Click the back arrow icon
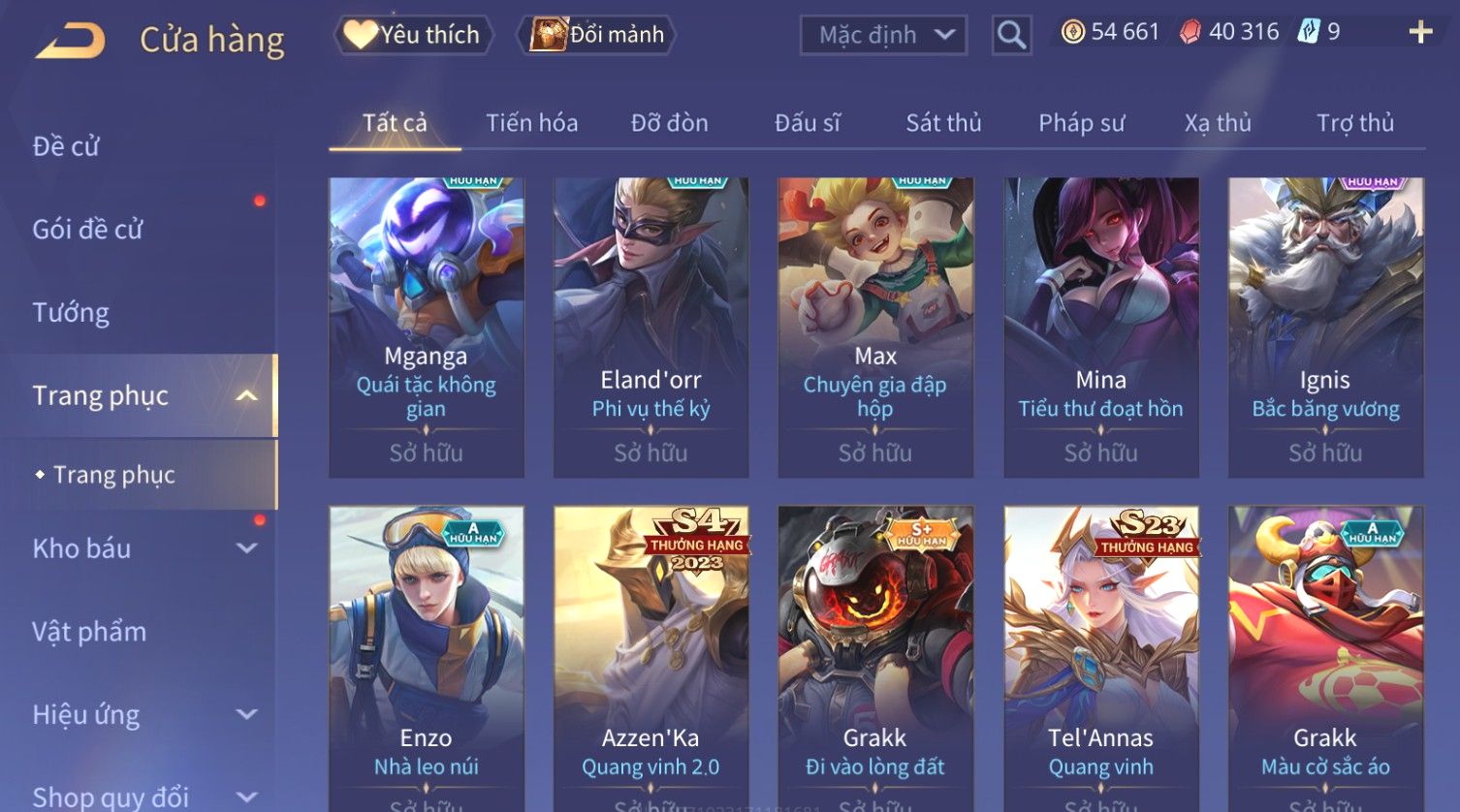The image size is (1460, 812). pyautogui.click(x=70, y=41)
